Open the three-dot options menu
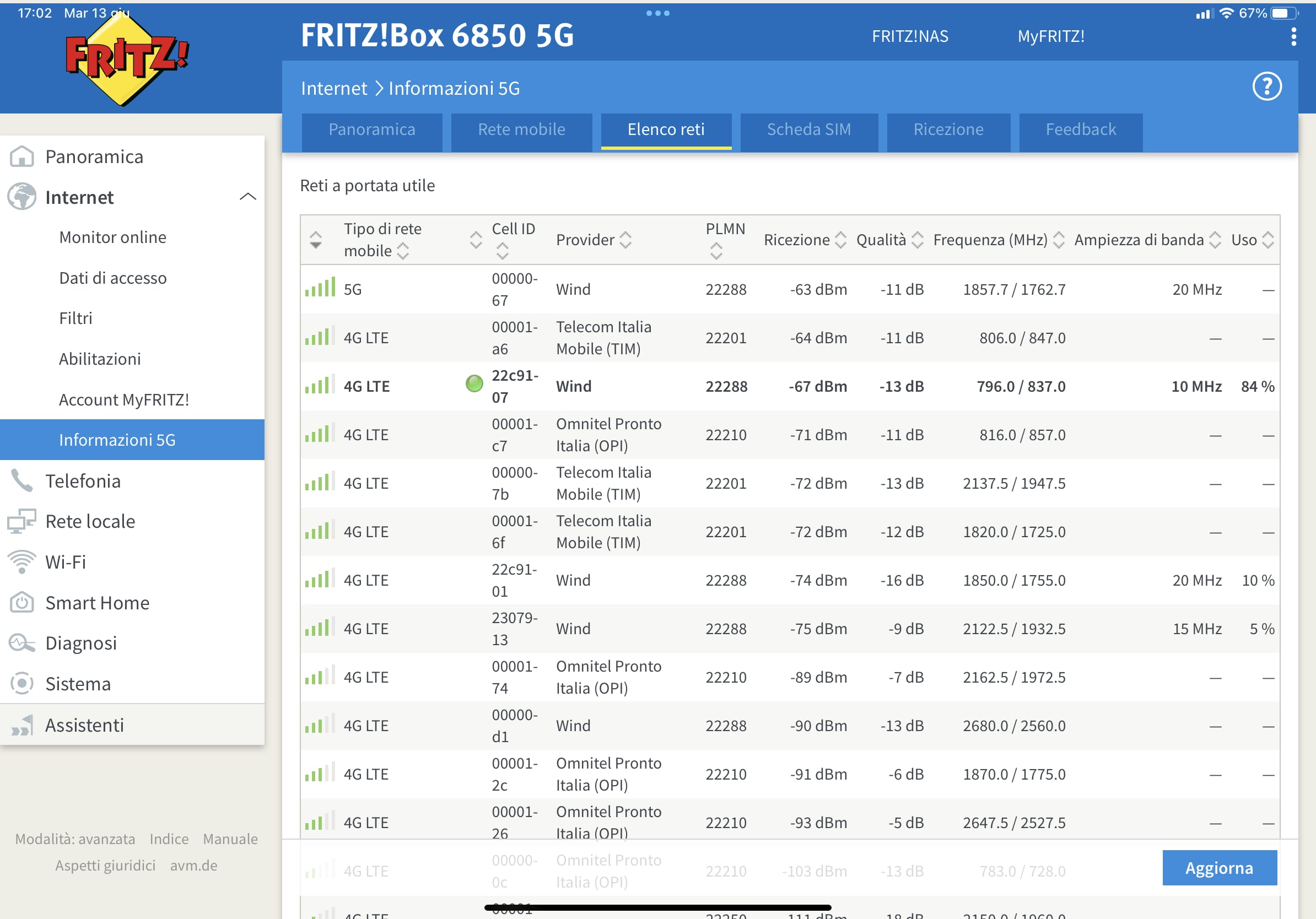The image size is (1316, 919). click(1293, 37)
